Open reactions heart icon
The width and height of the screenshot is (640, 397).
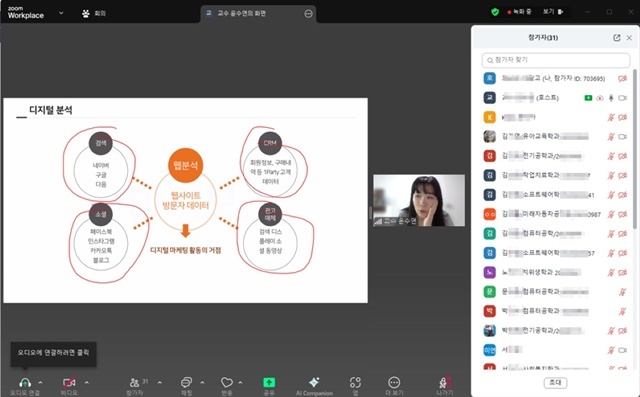(x=227, y=382)
